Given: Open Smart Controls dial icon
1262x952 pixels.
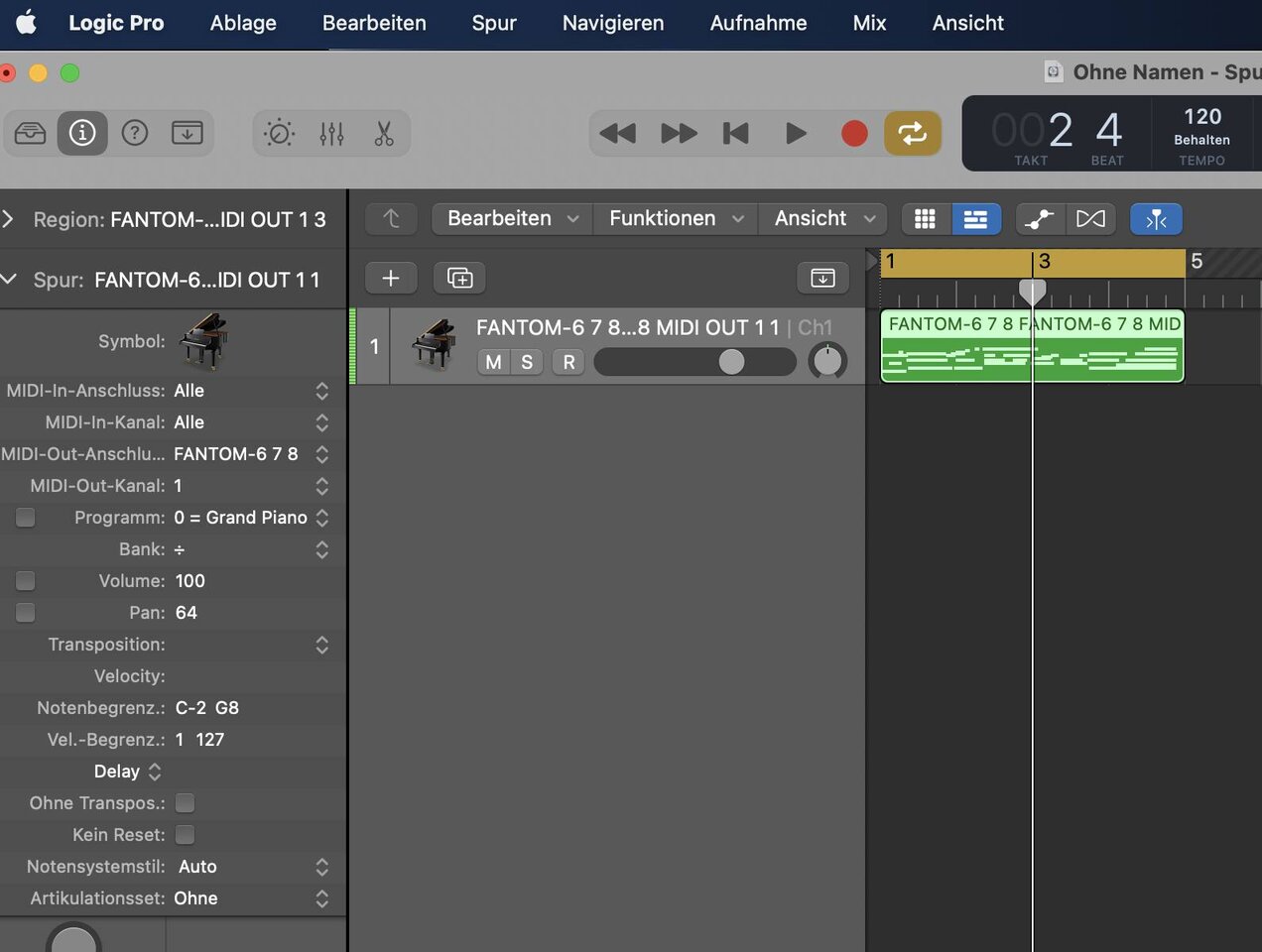Looking at the screenshot, I should tap(280, 133).
